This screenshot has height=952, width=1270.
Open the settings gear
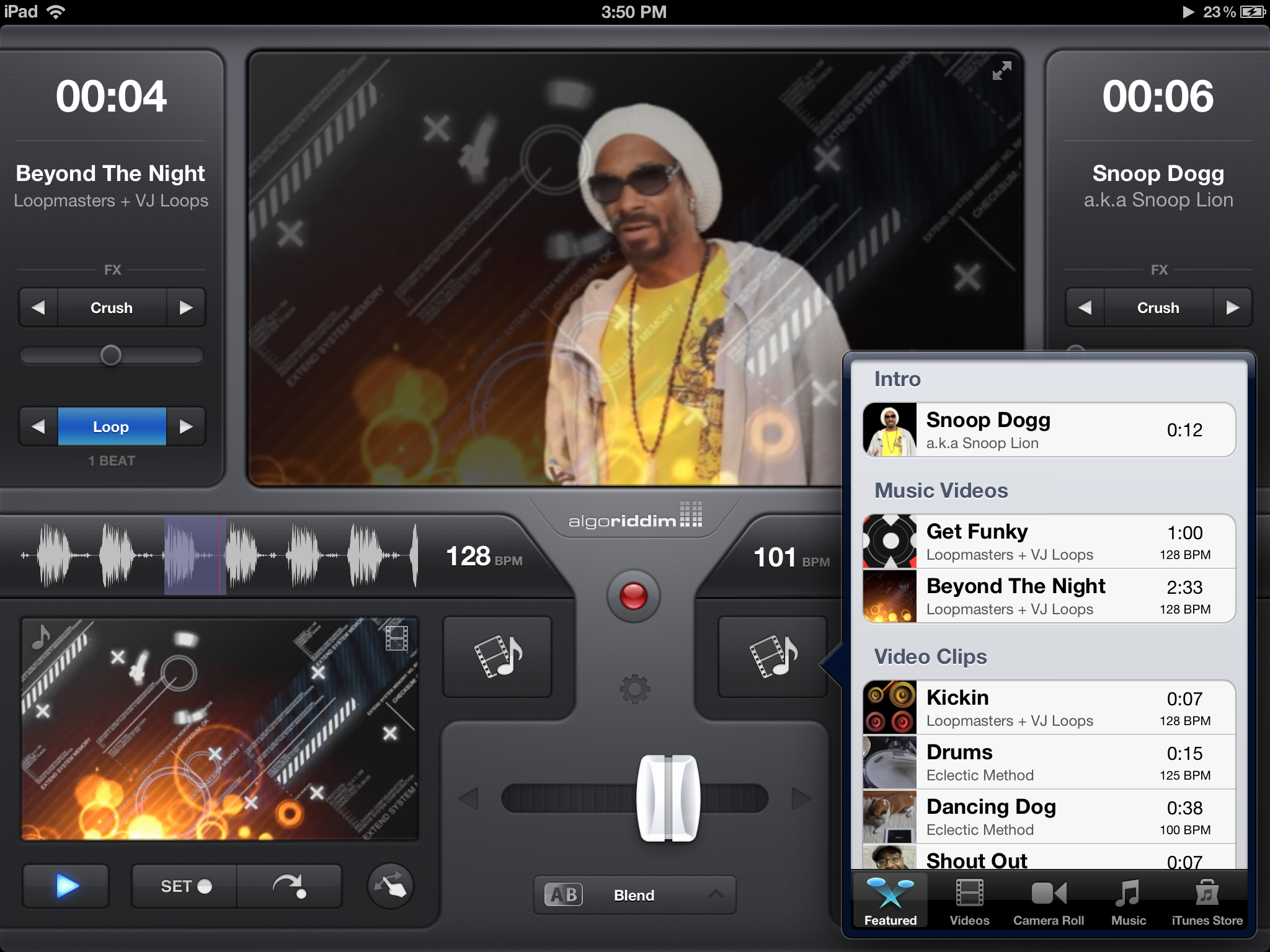[x=634, y=689]
